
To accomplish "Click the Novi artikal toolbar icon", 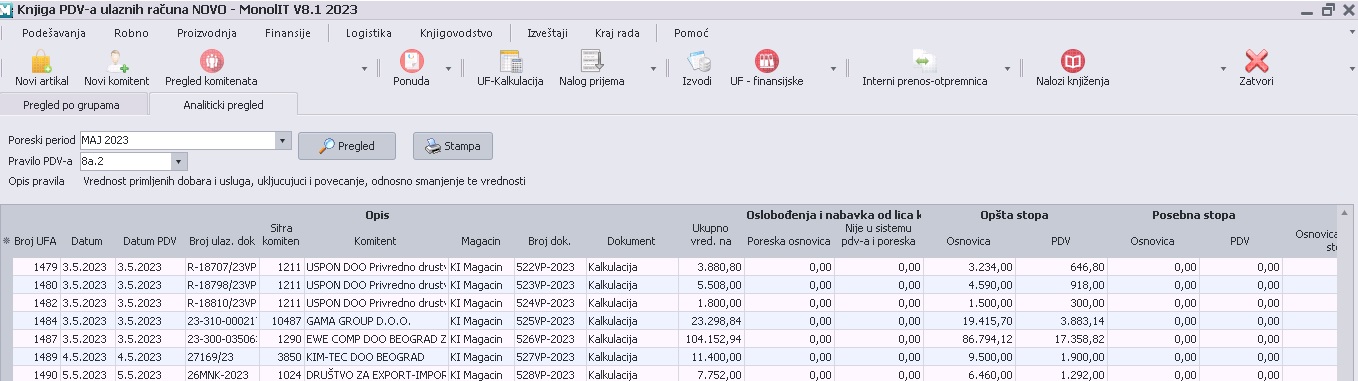I will (x=41, y=61).
